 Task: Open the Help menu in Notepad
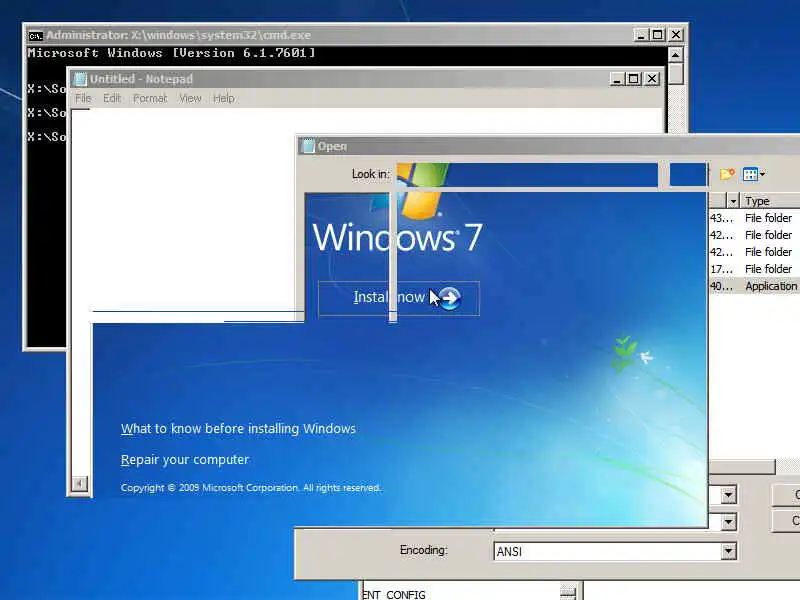(x=223, y=98)
